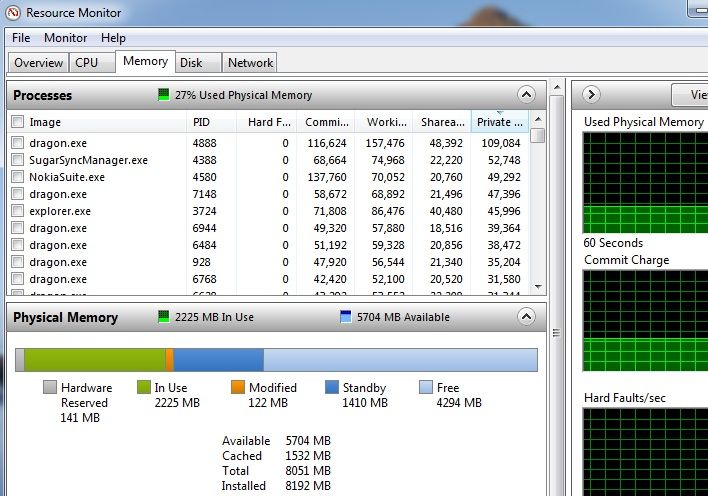Check the SugarSyncManager.exe process checkbox

click(x=17, y=160)
